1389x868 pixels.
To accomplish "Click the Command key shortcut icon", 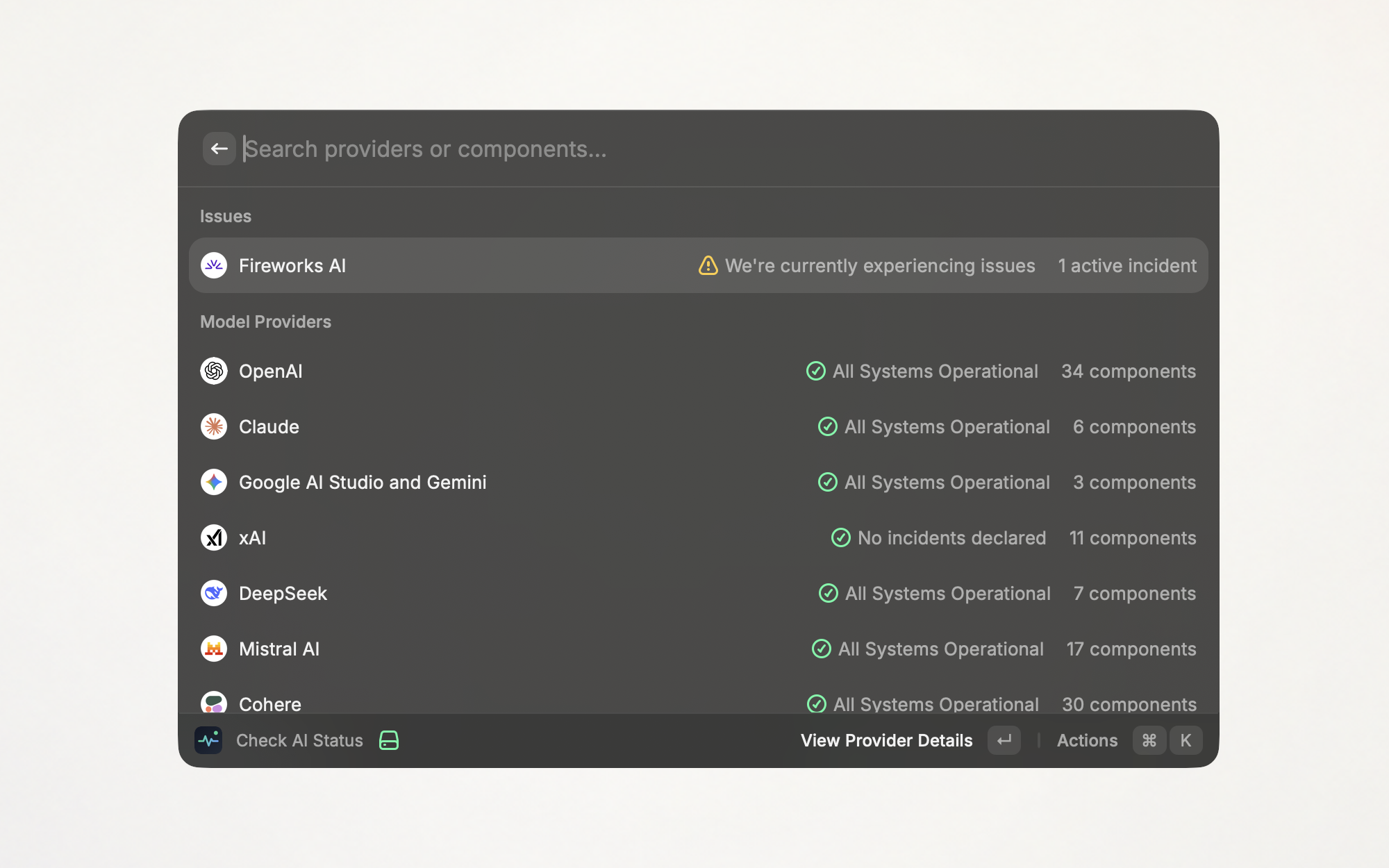I will 1149,740.
